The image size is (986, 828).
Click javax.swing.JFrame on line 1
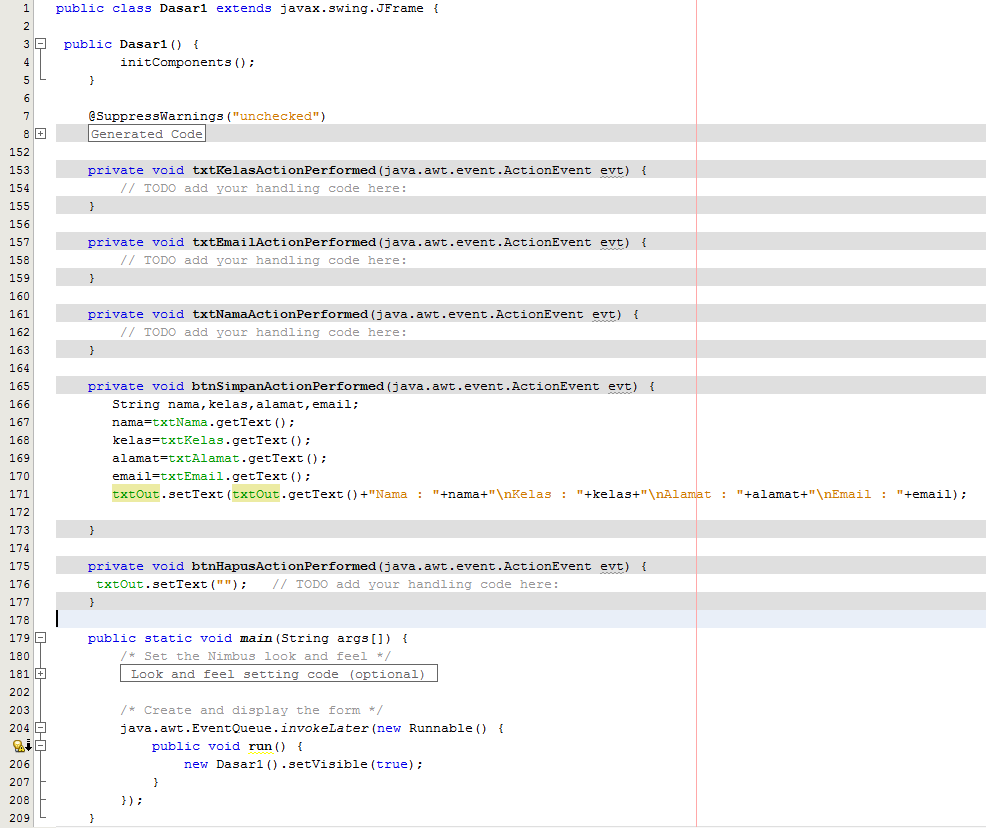pos(352,8)
